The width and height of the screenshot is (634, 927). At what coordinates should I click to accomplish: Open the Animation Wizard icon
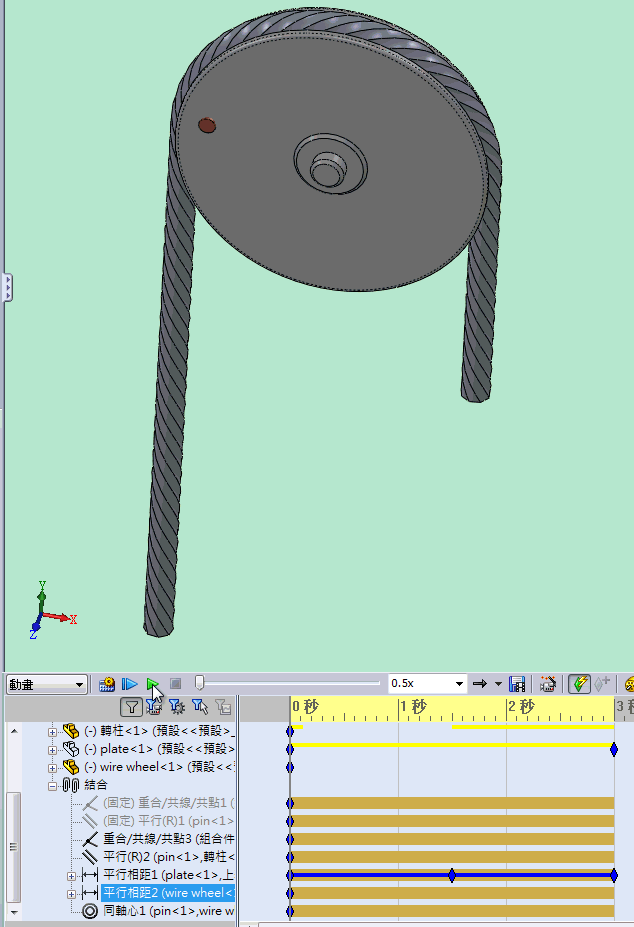[x=548, y=684]
